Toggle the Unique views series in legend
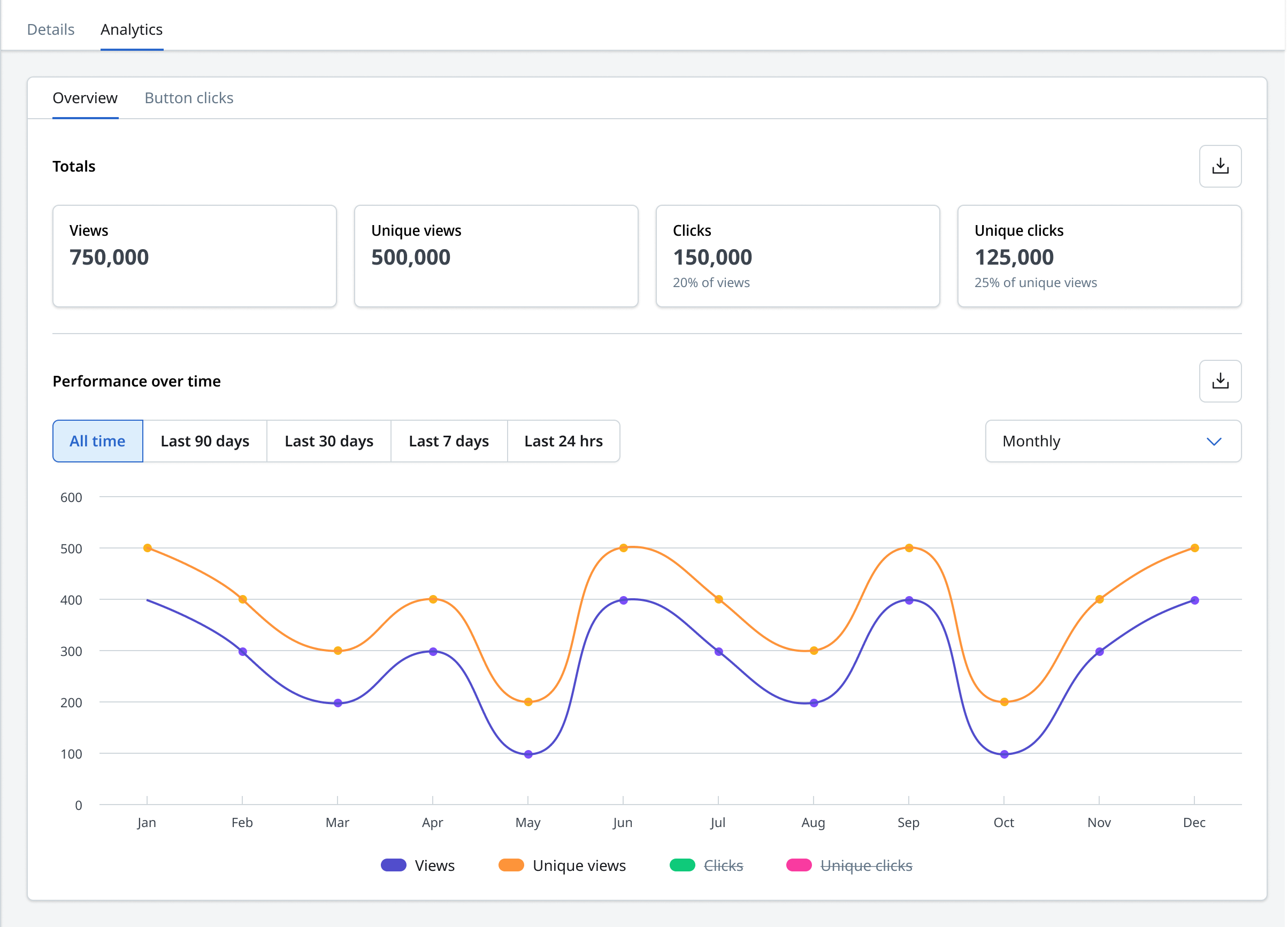1288x927 pixels. 562,865
